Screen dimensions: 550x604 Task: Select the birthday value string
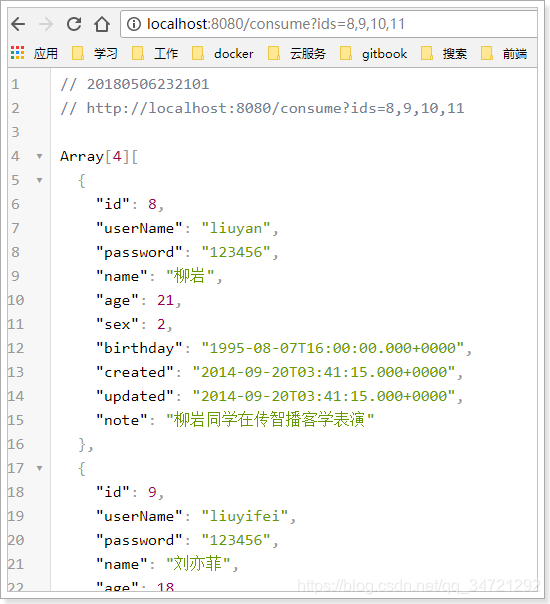[x=332, y=348]
